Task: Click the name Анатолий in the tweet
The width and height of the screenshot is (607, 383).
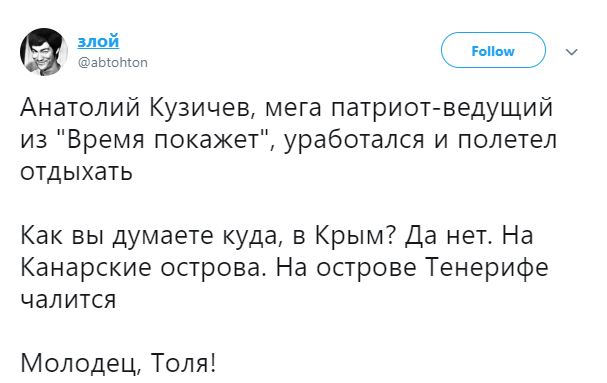Action: tap(80, 107)
